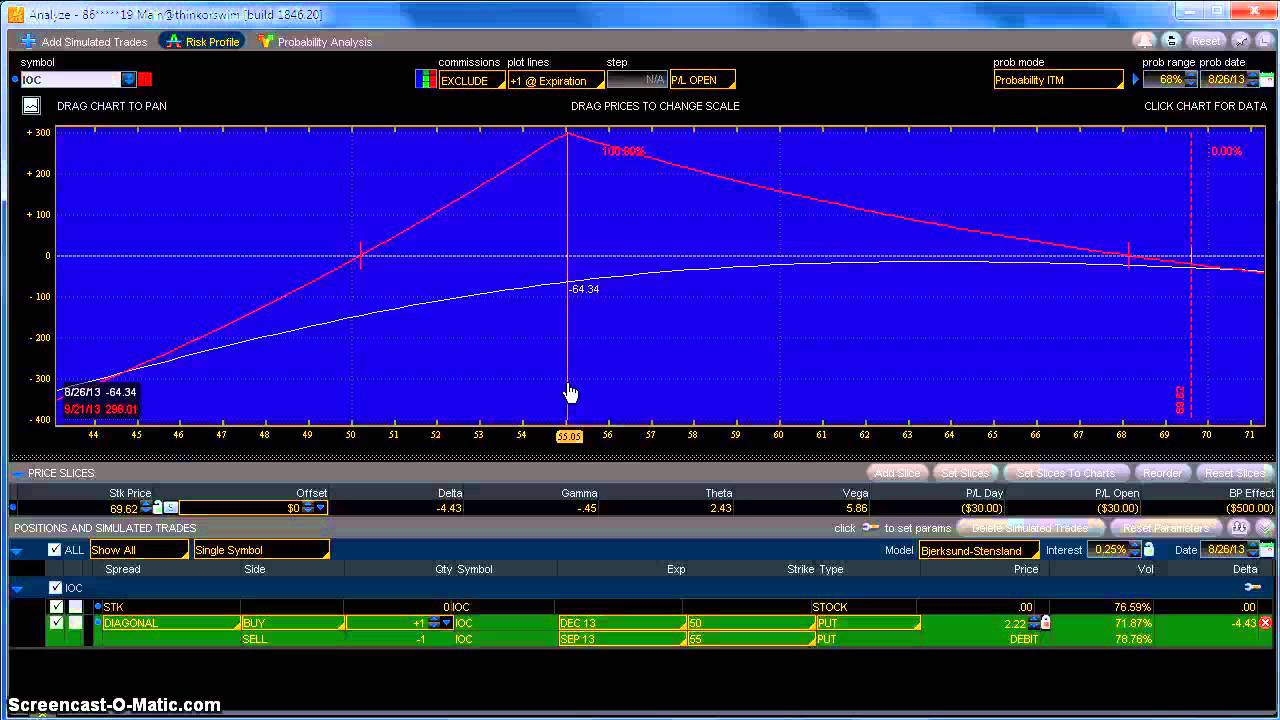Toggle the second checkbox on DIAGONAL row
This screenshot has height=720, width=1280.
pos(75,623)
